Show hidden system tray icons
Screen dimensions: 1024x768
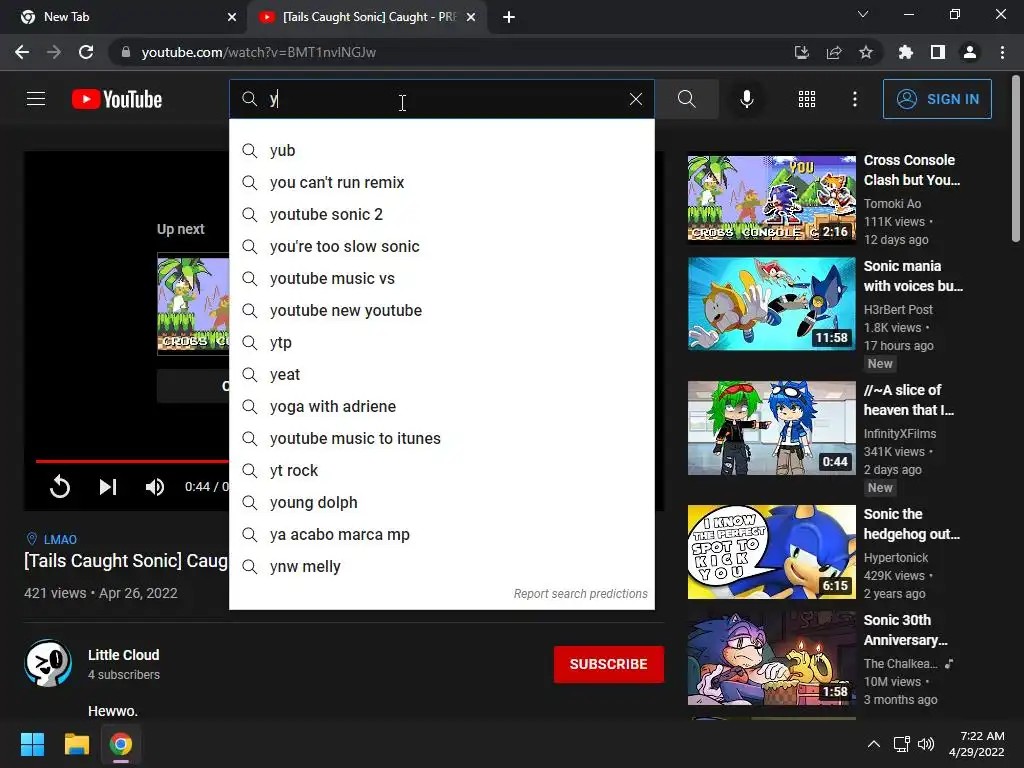pos(874,744)
